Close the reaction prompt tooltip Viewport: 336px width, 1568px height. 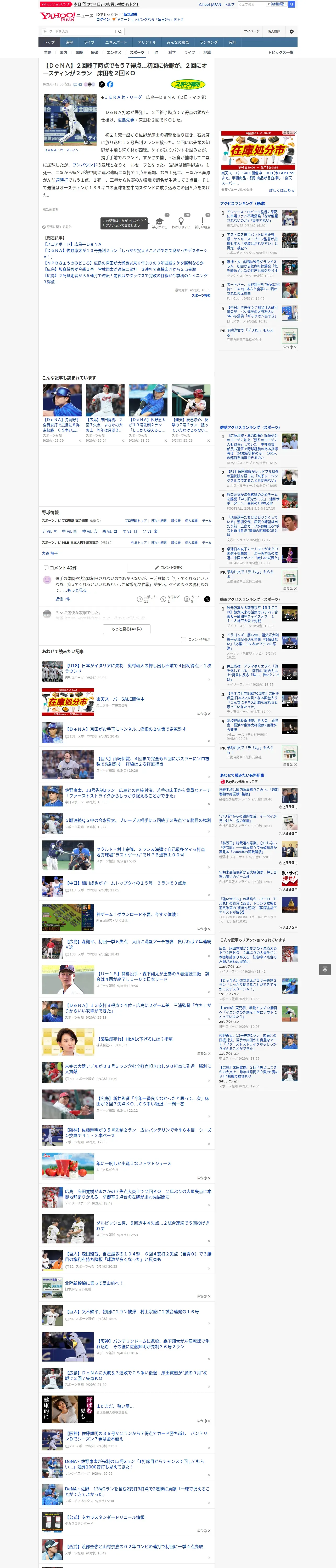point(145,220)
